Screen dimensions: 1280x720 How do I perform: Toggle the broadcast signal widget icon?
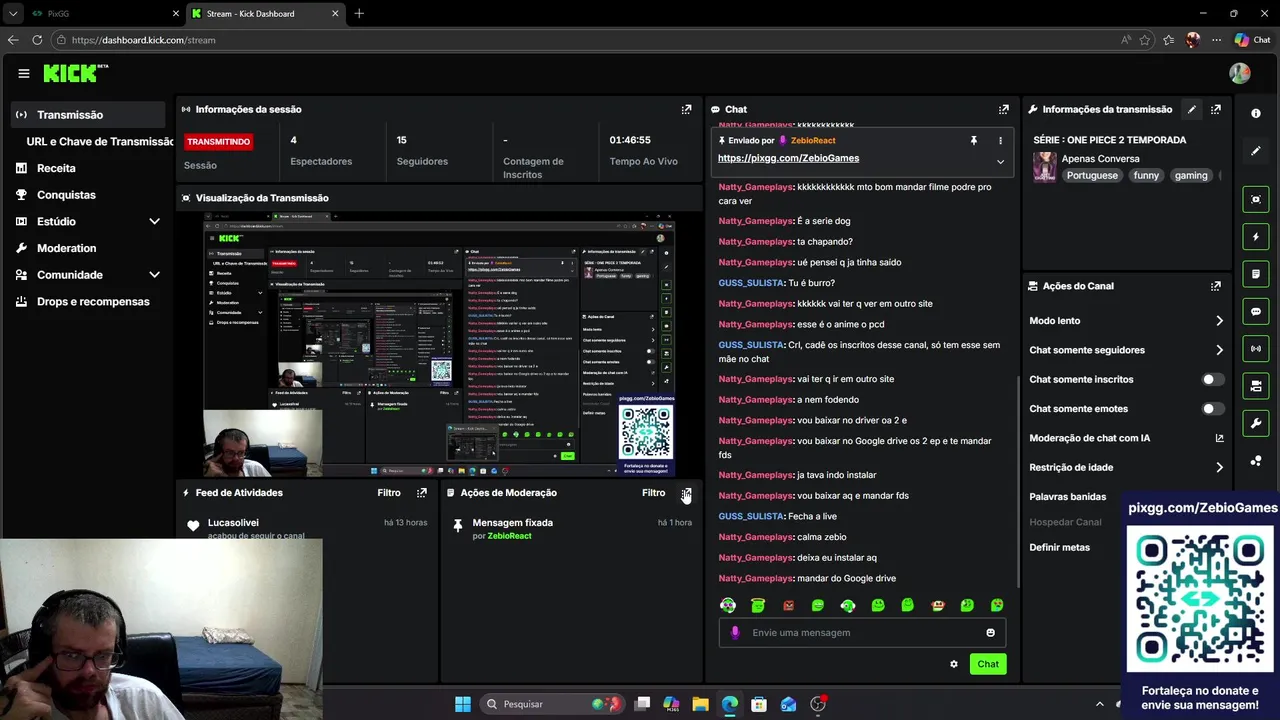coord(1256,348)
